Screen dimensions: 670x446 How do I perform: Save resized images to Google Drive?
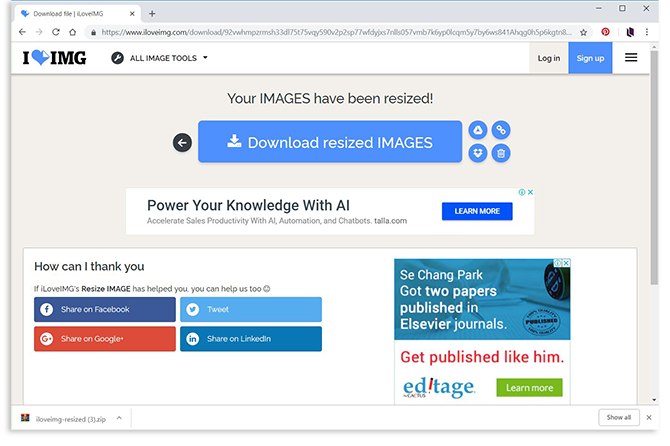478,130
